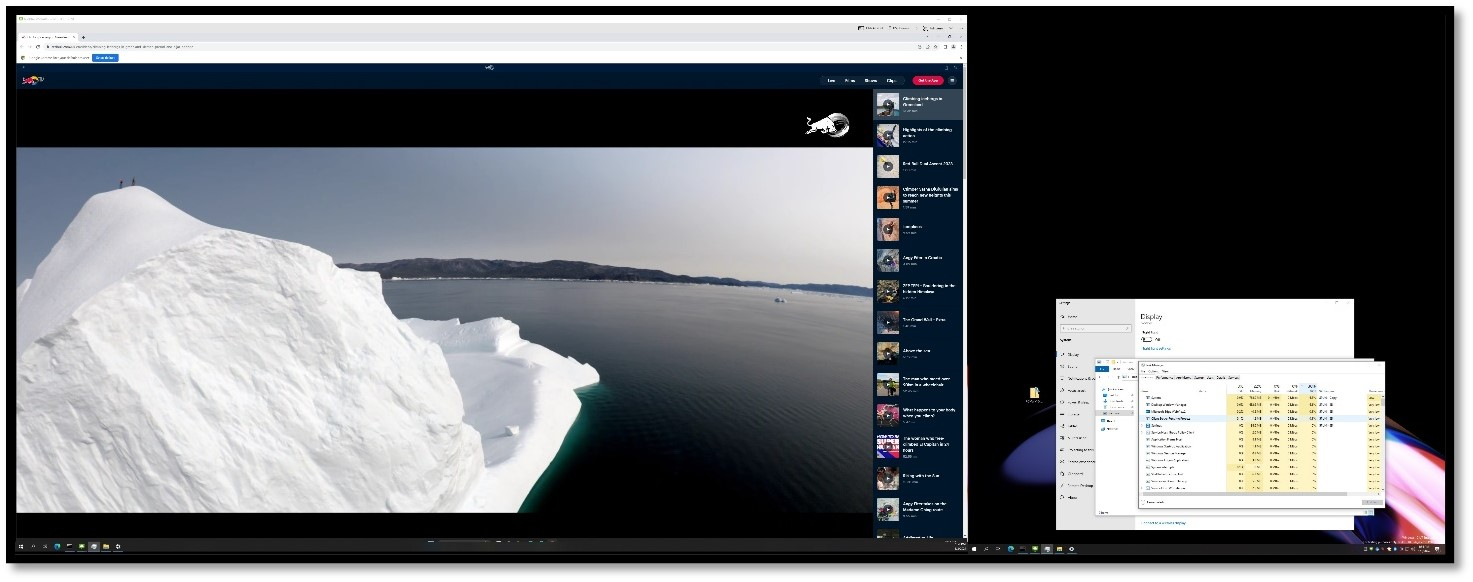Open Night light settings link
The width and height of the screenshot is (1473, 582).
point(1154,348)
